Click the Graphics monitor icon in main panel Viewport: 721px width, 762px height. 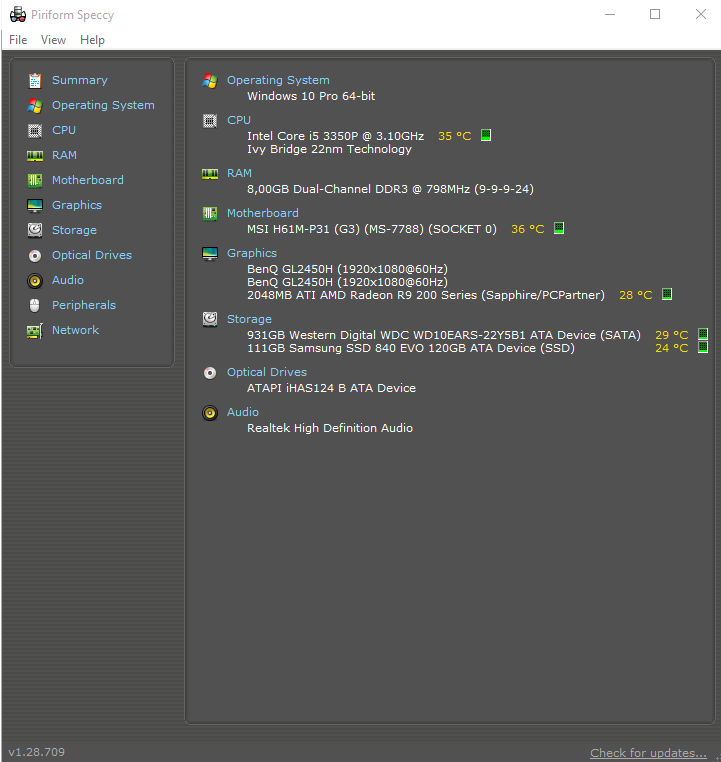point(210,254)
